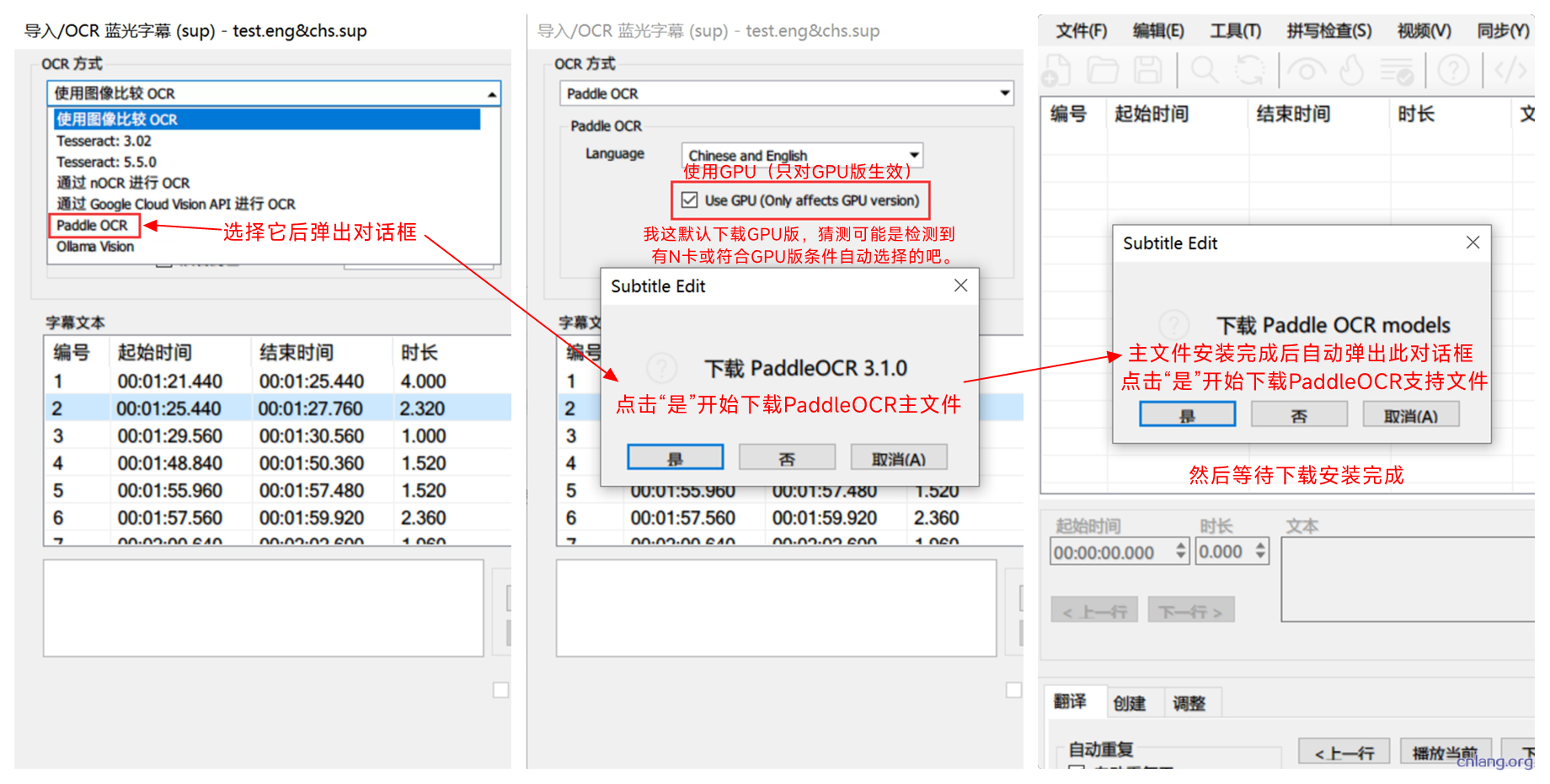Click 否 in the Paddle OCR models dialog
The image size is (1550, 784).
pos(1299,415)
